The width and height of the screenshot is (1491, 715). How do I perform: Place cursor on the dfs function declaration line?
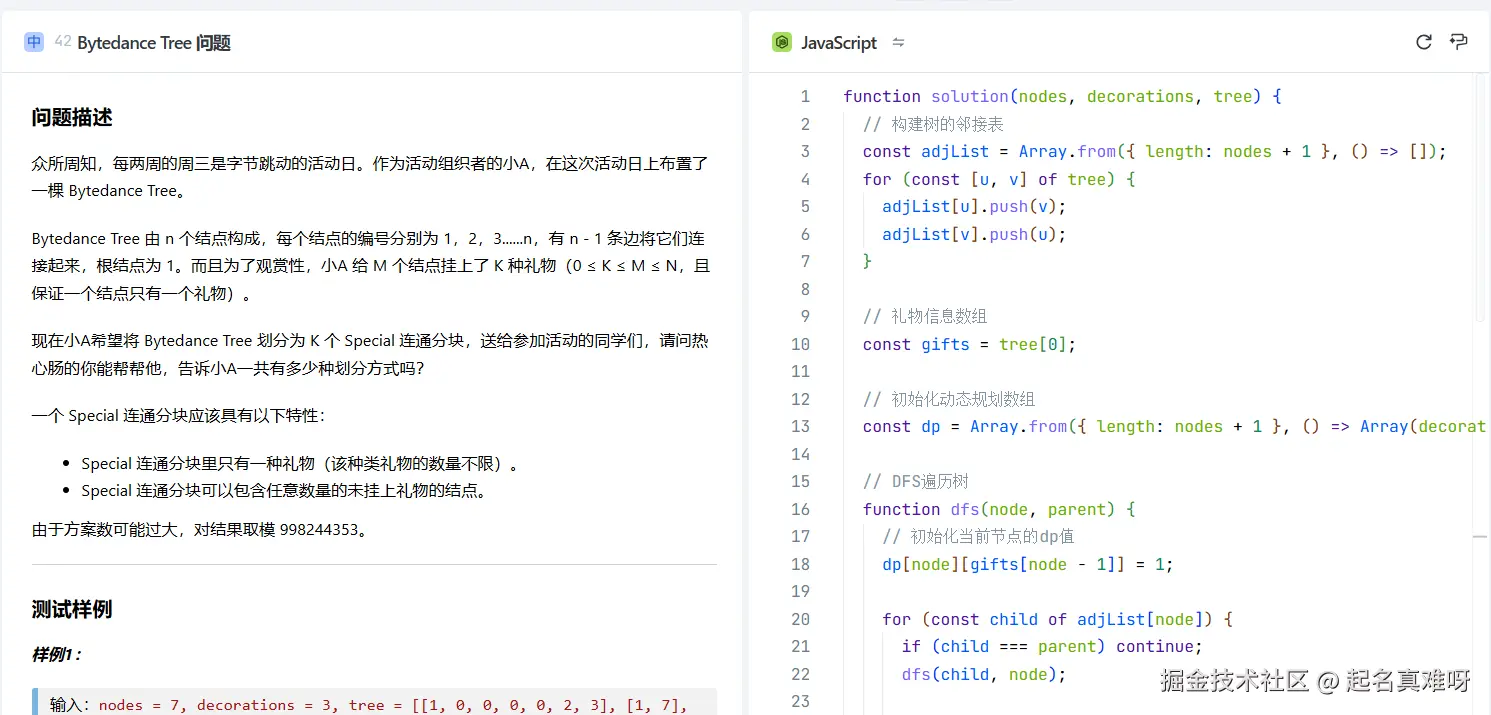tap(1000, 509)
